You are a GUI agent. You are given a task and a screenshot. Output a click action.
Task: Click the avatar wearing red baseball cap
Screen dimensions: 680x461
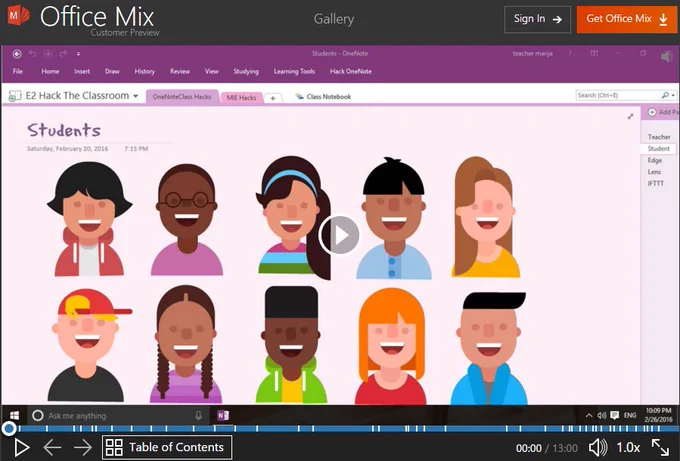point(89,345)
